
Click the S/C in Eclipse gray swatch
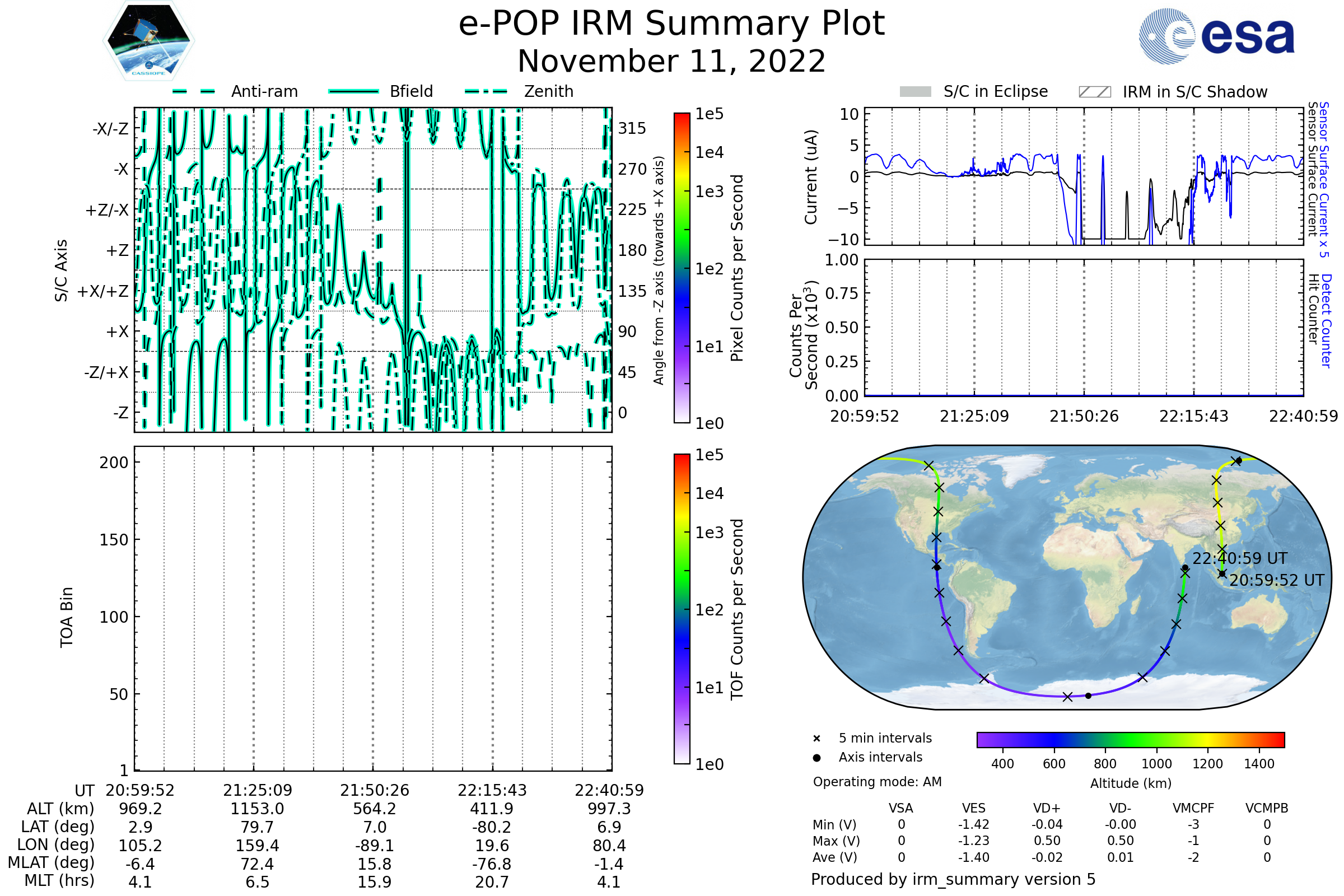(915, 92)
